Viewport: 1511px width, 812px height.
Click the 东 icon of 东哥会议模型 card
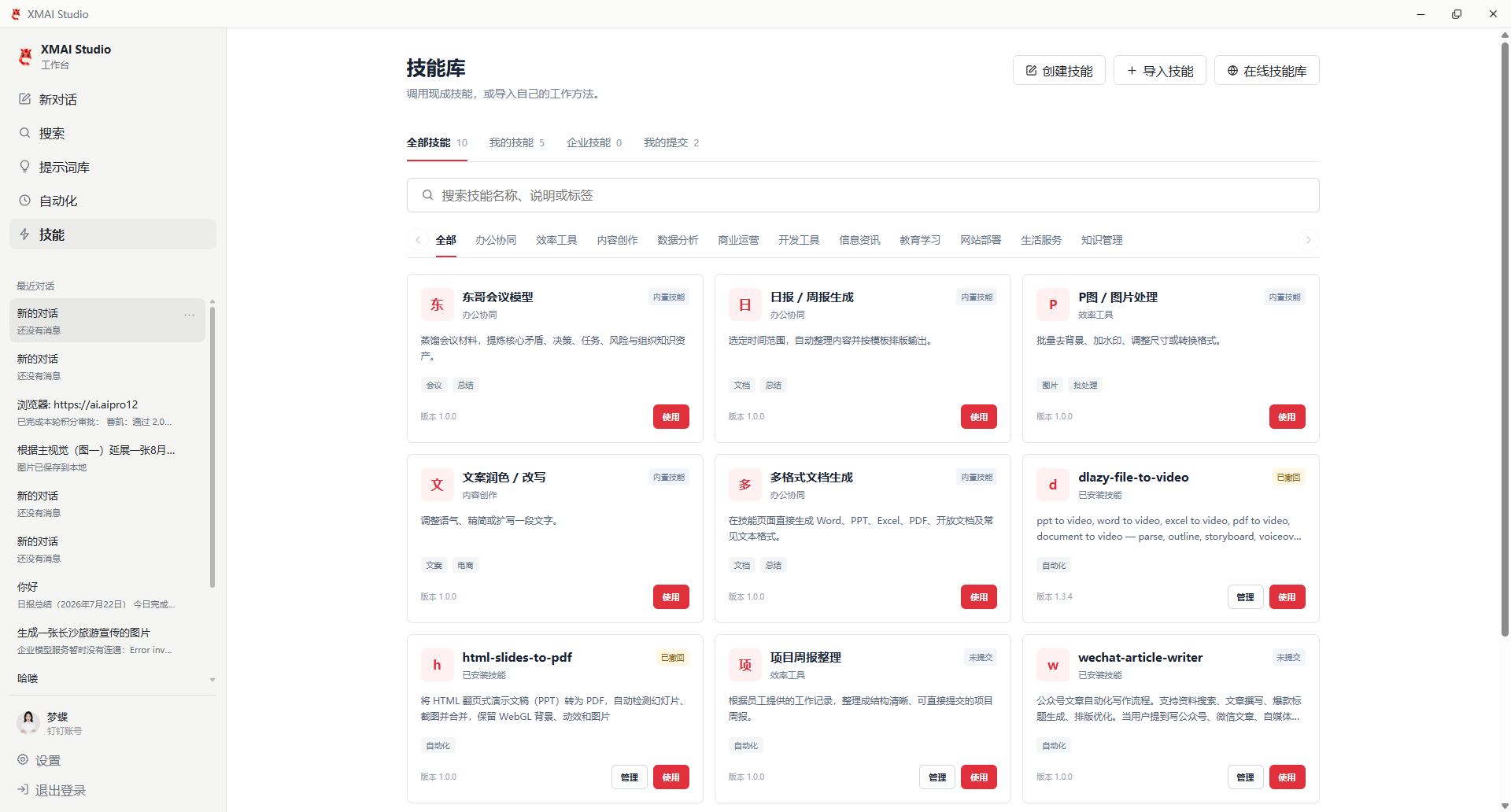pos(437,305)
